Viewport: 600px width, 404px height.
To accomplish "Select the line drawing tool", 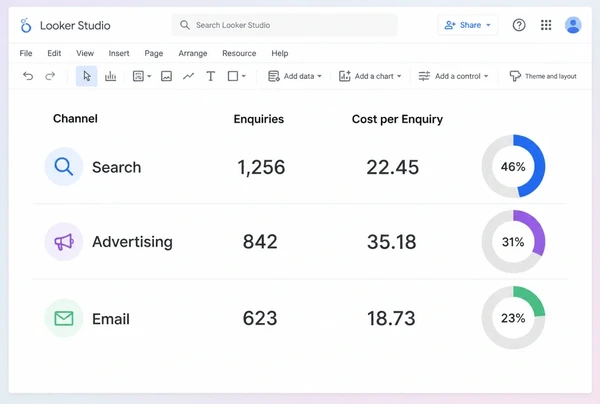I will [x=188, y=76].
